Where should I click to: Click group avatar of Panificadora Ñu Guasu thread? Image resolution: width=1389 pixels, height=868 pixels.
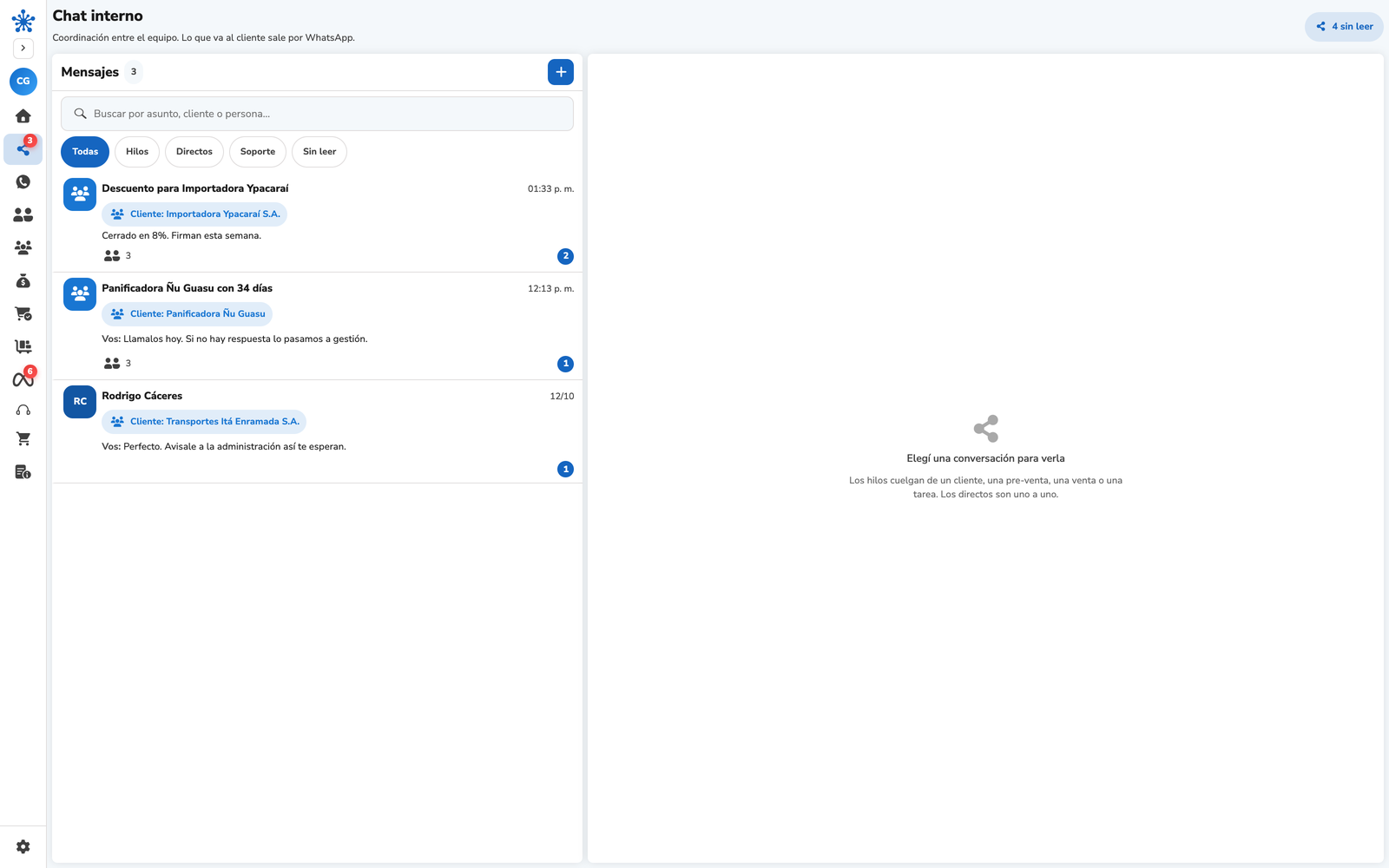click(x=80, y=294)
